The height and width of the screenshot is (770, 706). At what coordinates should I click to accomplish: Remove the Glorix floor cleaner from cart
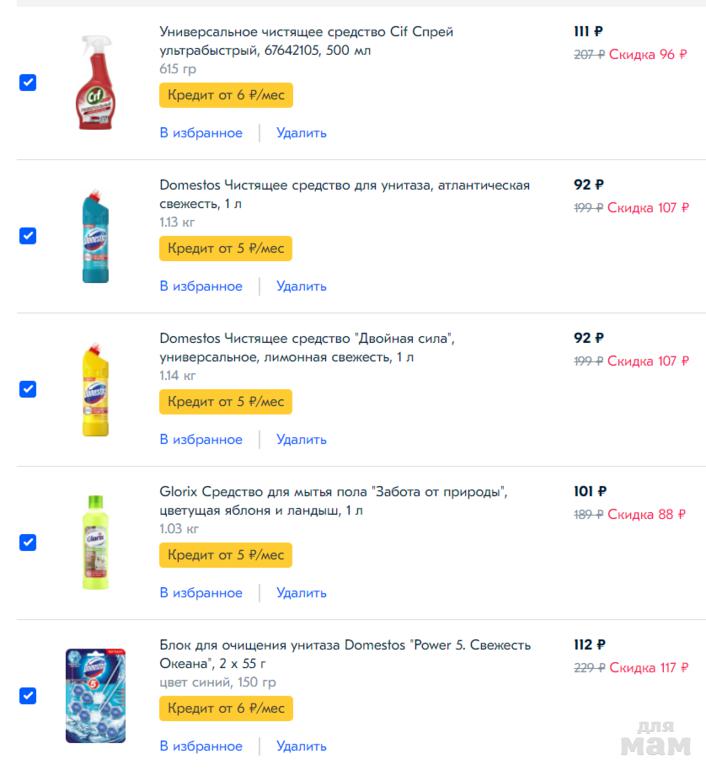click(301, 593)
